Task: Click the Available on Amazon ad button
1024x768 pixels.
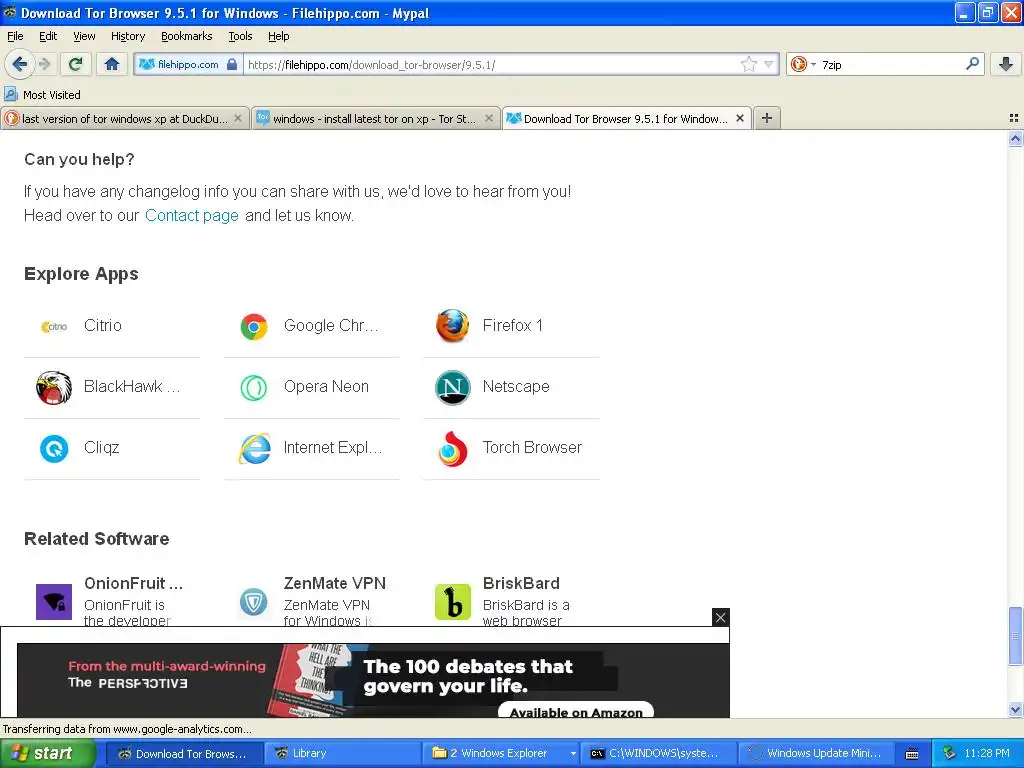Action: [575, 711]
